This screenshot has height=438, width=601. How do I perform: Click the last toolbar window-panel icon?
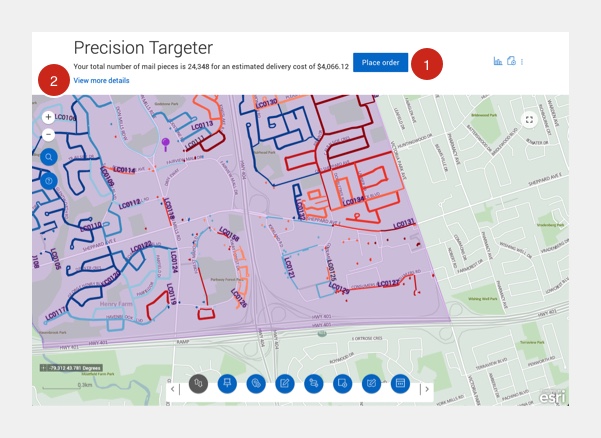401,383
